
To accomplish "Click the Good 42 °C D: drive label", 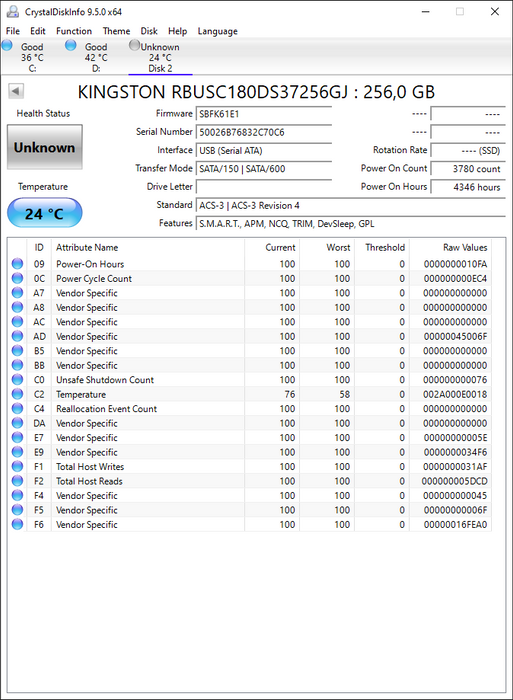I will point(96,57).
